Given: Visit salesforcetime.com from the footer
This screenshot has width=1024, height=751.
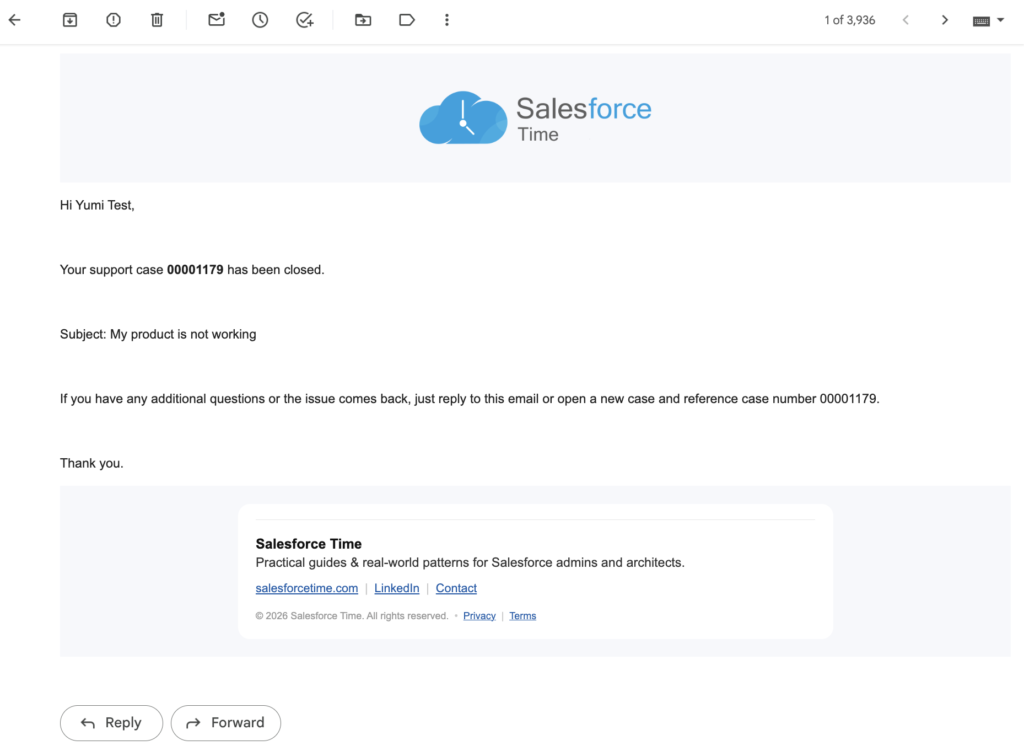Looking at the screenshot, I should (x=306, y=588).
